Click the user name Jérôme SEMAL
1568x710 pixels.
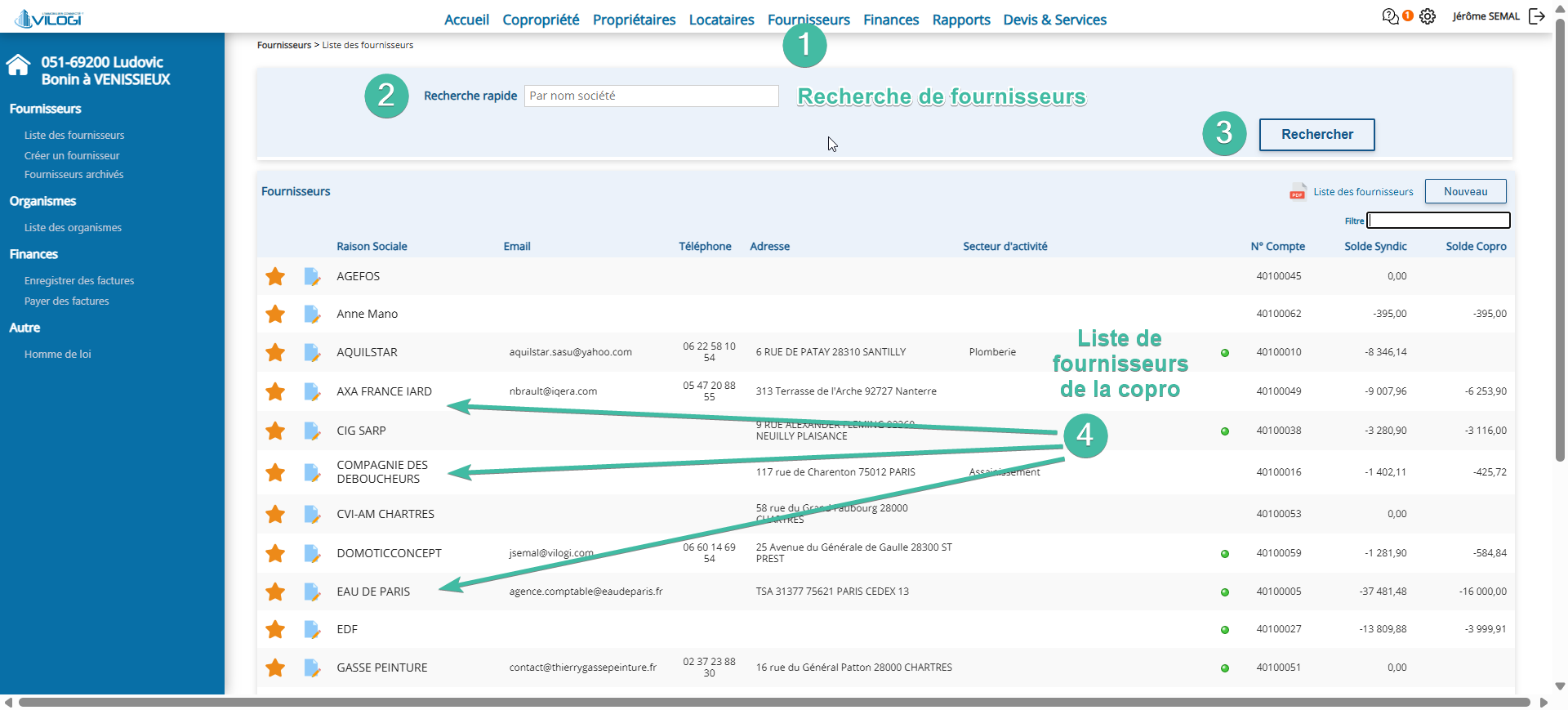1486,16
